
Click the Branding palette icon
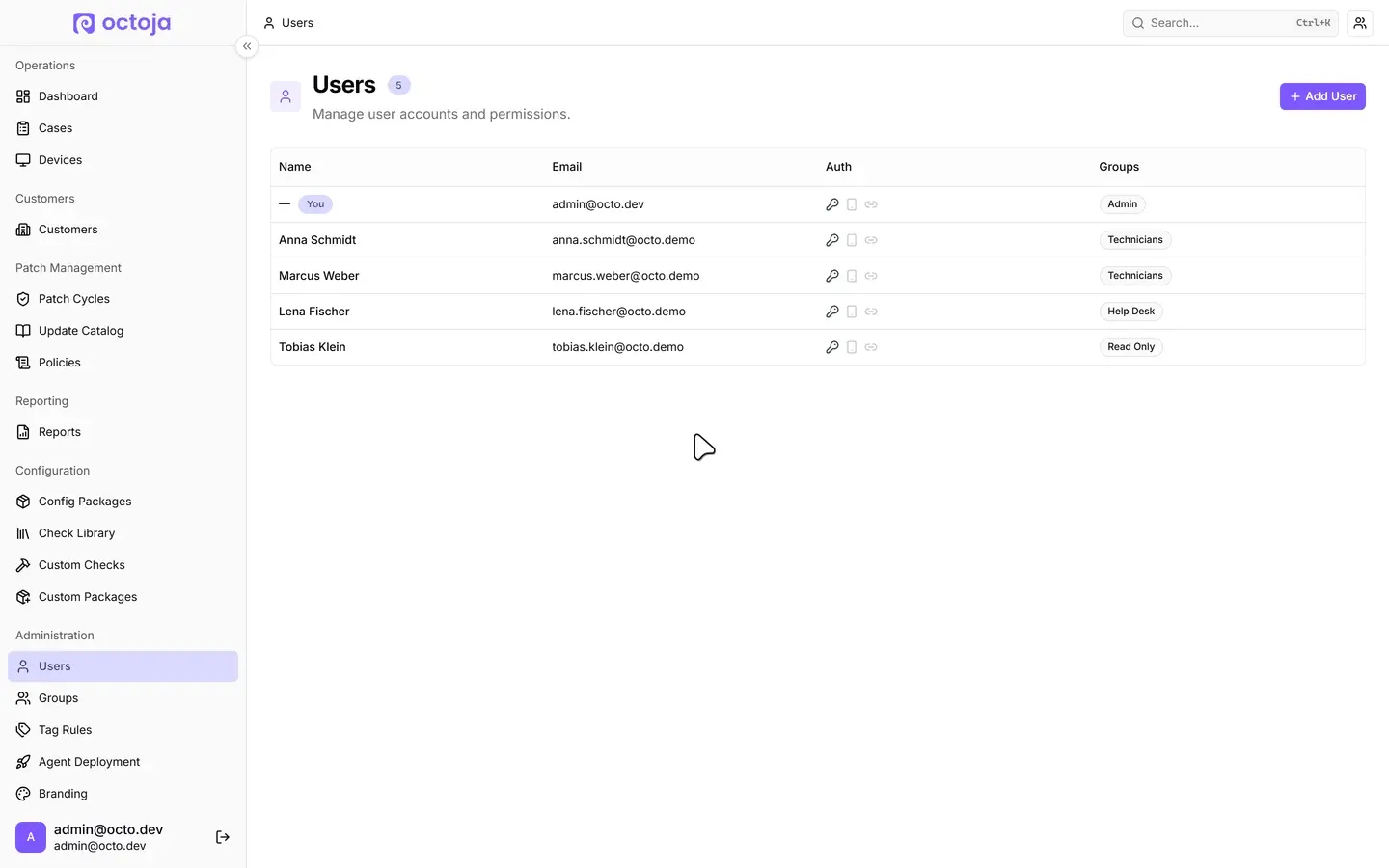23,794
